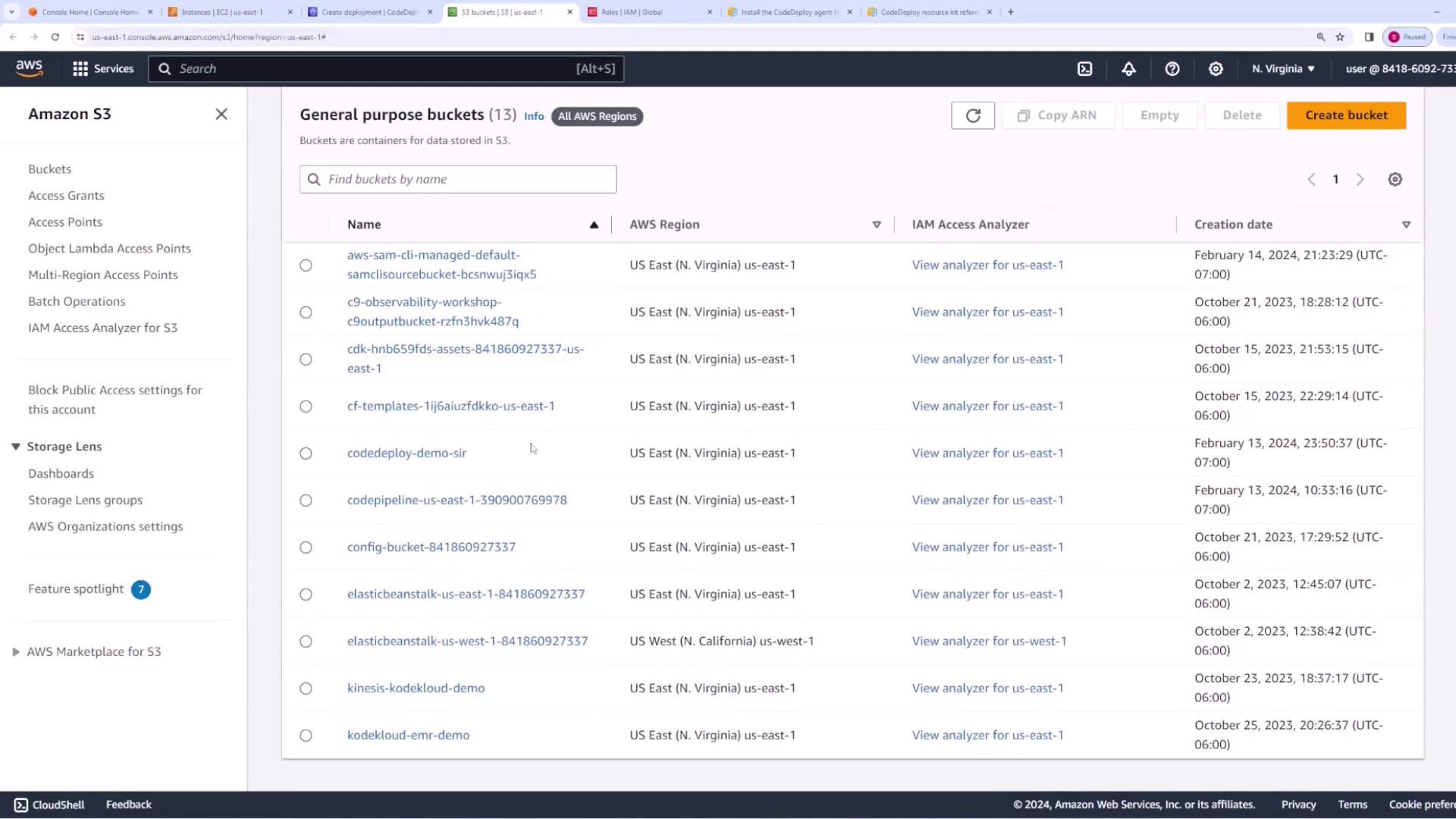Viewport: 1456px width, 819px height.
Task: Open CloudShell icon in top navigation bar
Action: pos(1084,69)
